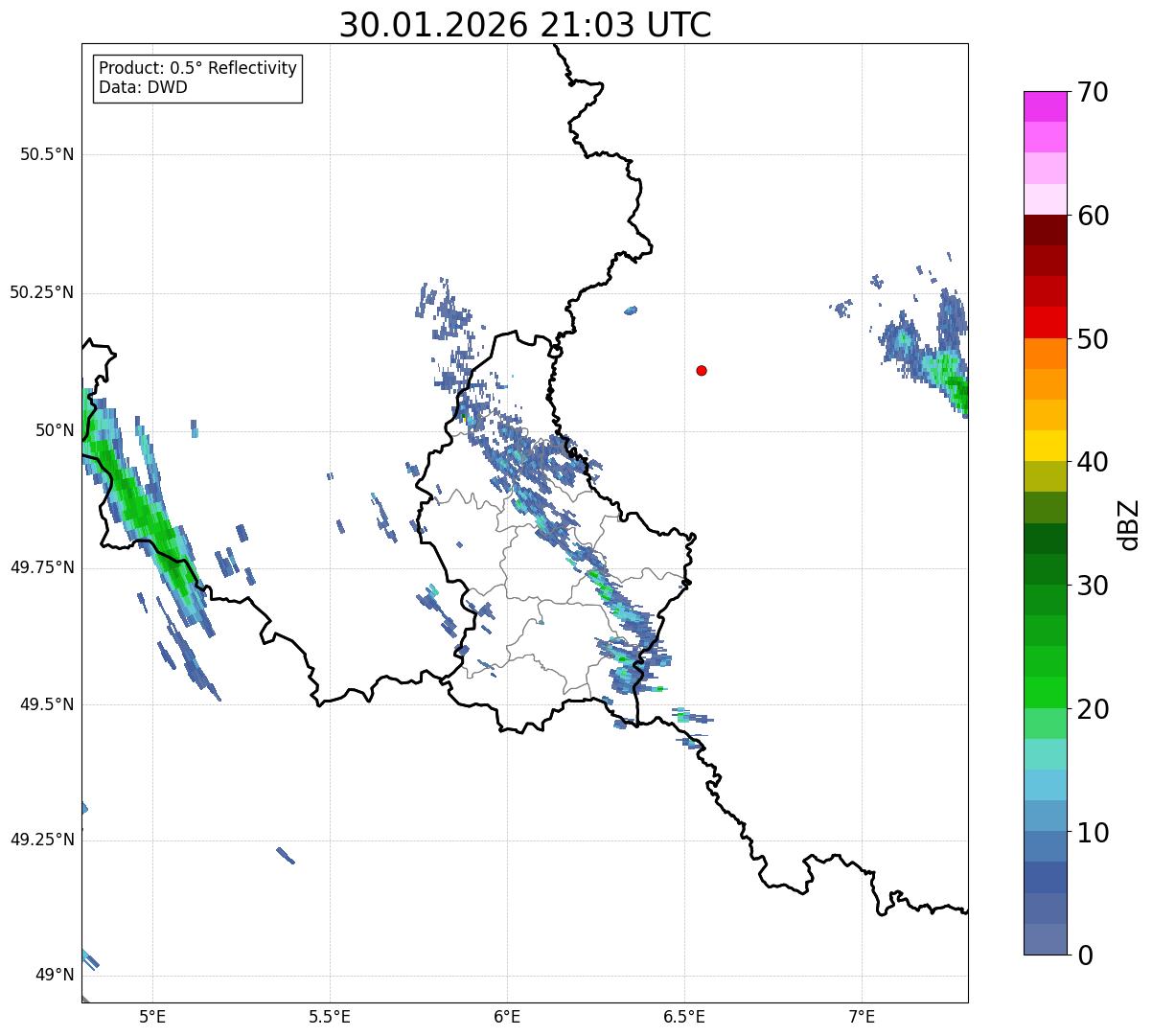This screenshot has width=1152, height=1036.
Task: Click the colorbar tick label "60"
Action: pyautogui.click(x=1093, y=216)
